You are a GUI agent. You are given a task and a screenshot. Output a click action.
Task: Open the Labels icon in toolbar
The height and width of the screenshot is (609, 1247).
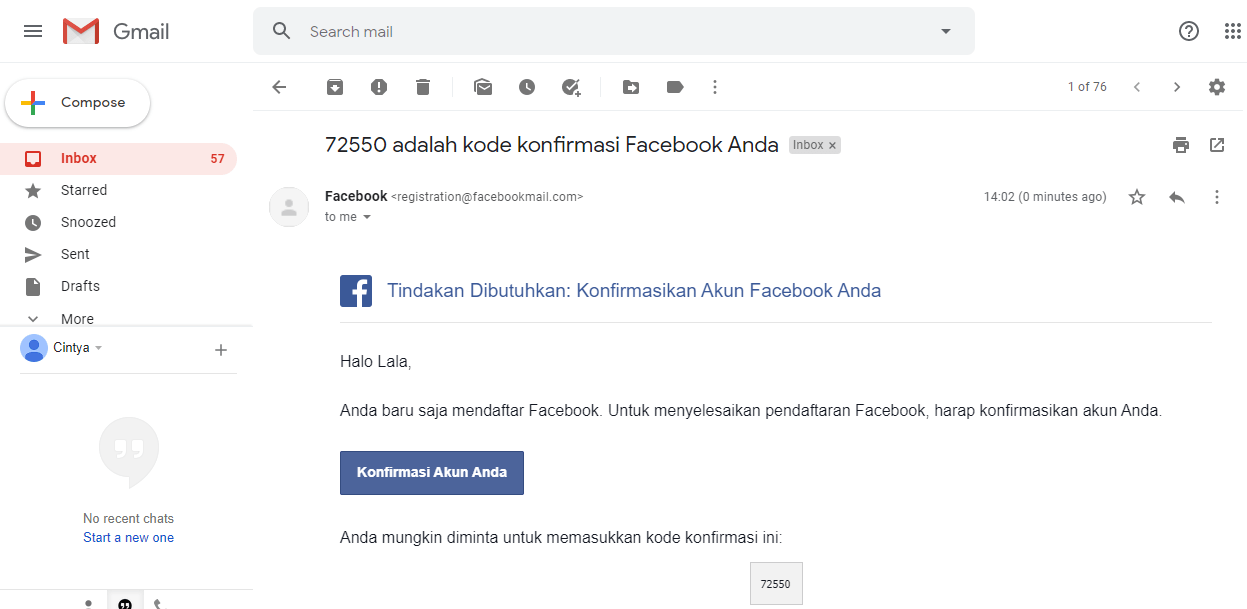click(675, 87)
